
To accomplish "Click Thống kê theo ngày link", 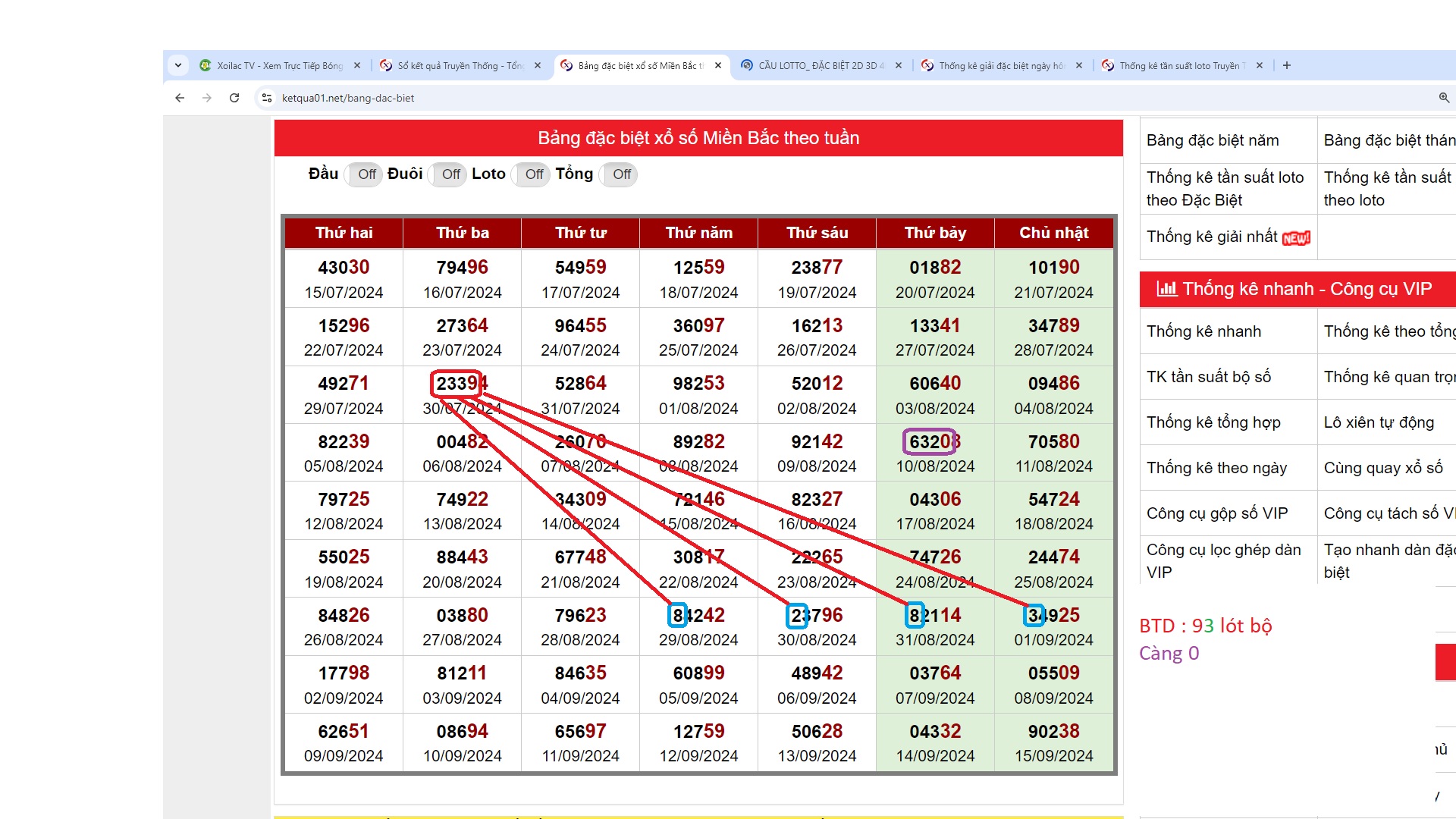I will 1216,468.
